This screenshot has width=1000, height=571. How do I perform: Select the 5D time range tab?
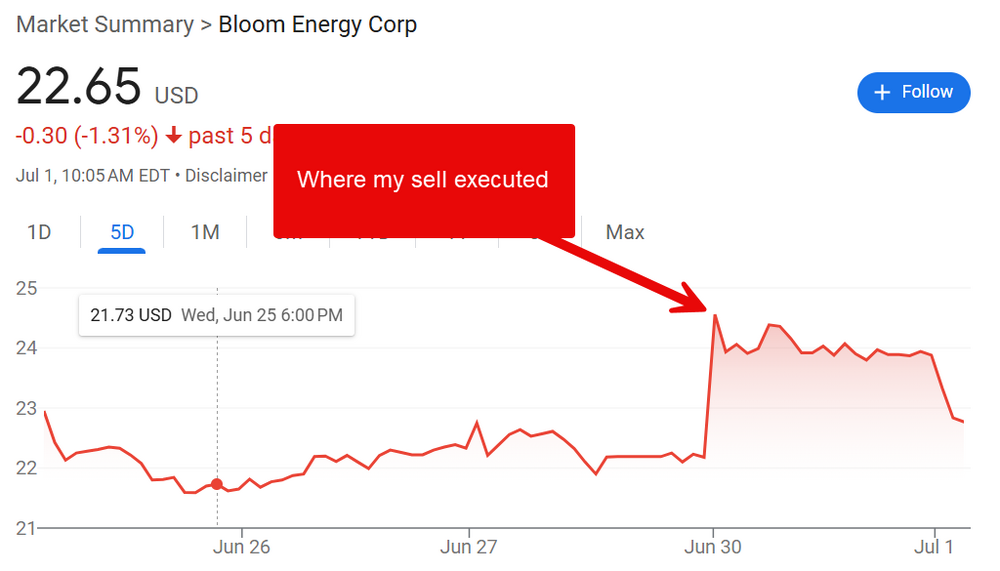click(x=122, y=233)
